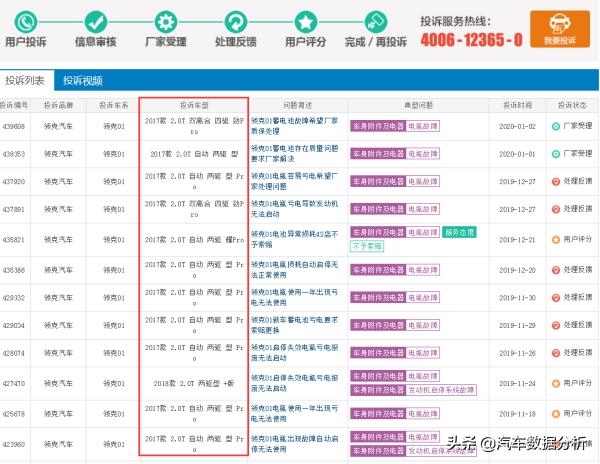Click the 电瓶故障 tag in row 437920
600x464 pixels.
pyautogui.click(x=422, y=181)
